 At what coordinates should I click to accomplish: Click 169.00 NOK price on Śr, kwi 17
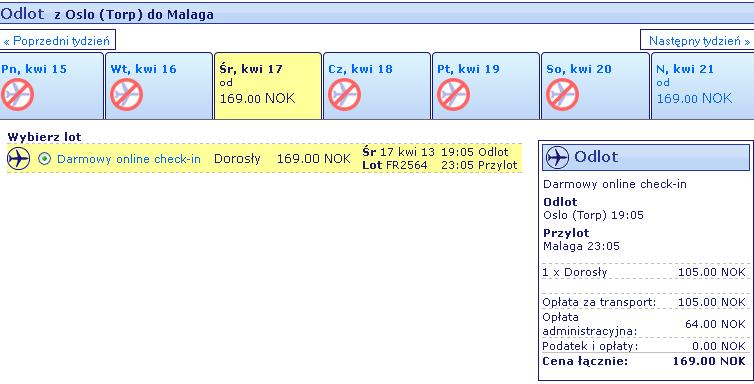pyautogui.click(x=257, y=99)
